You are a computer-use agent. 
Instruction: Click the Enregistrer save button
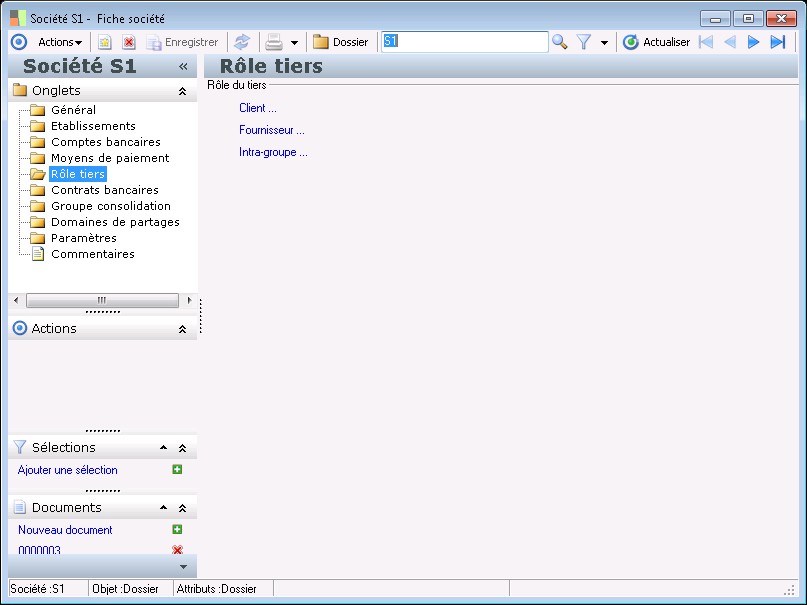pos(182,42)
